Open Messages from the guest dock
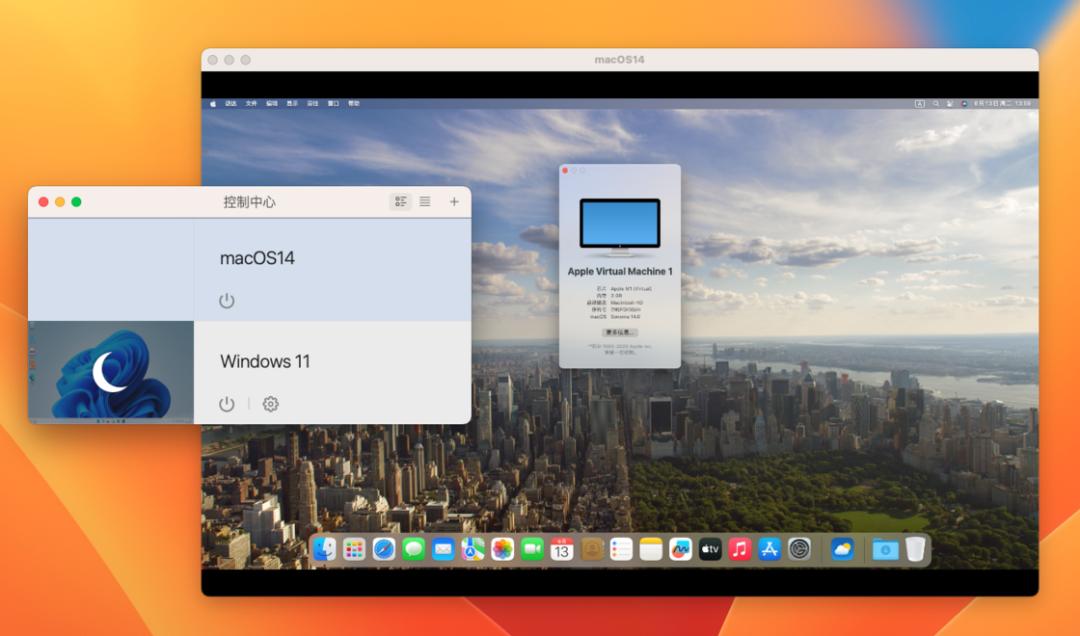The image size is (1080, 636). pos(413,549)
